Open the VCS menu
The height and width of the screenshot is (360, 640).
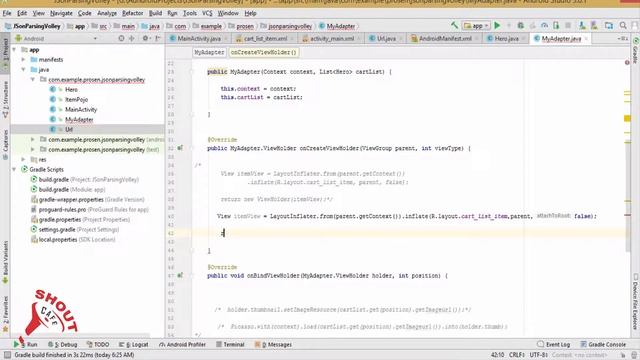coord(207,13)
